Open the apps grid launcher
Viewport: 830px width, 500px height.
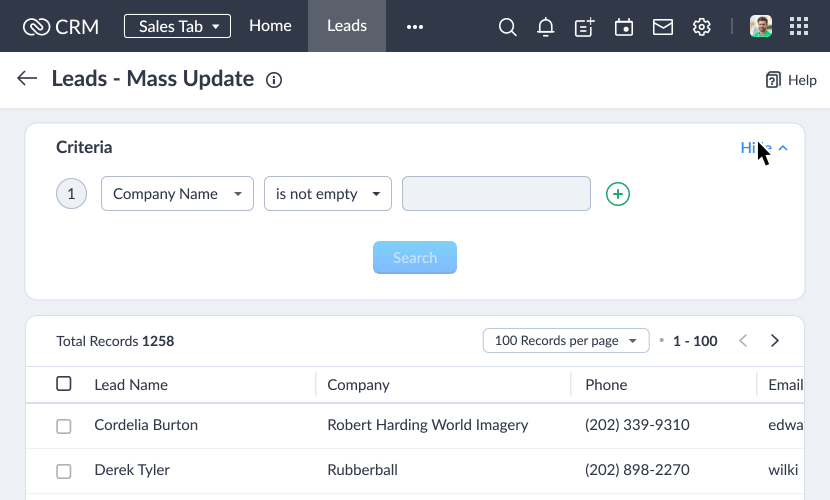coord(799,26)
